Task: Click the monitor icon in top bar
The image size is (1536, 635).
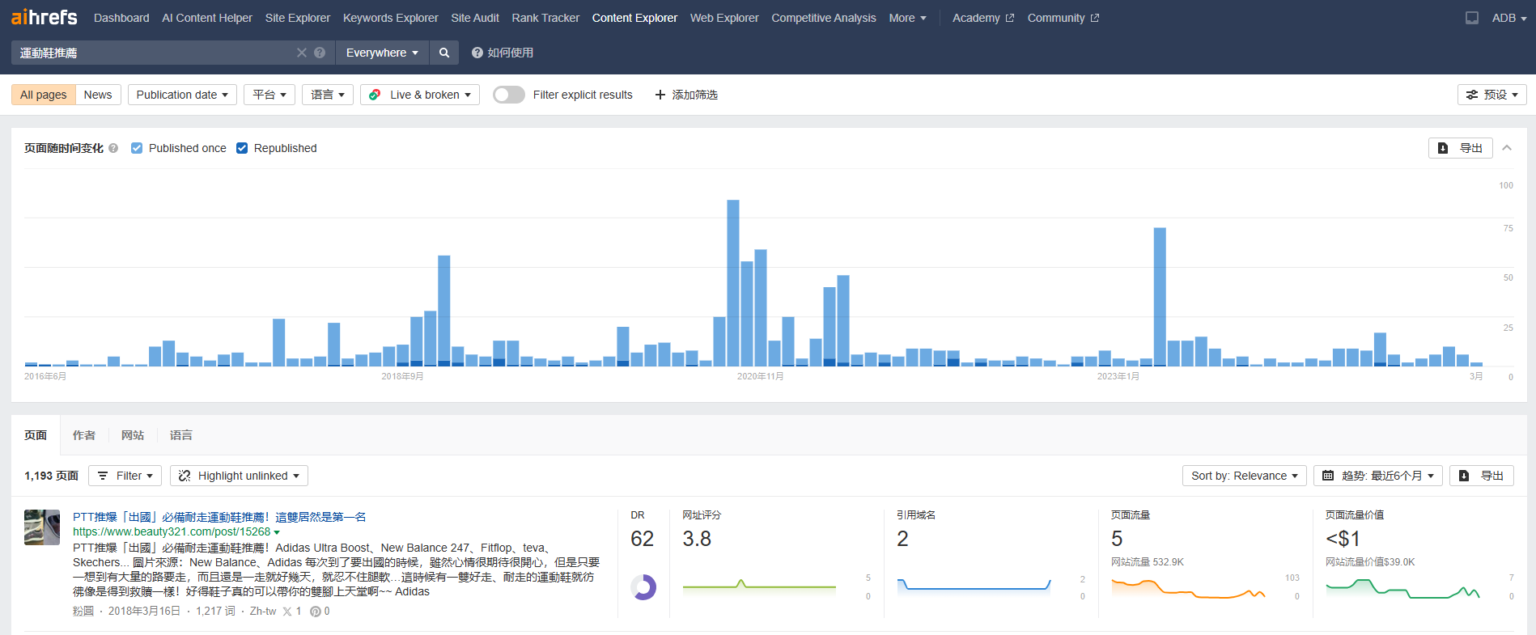Action: [1472, 18]
